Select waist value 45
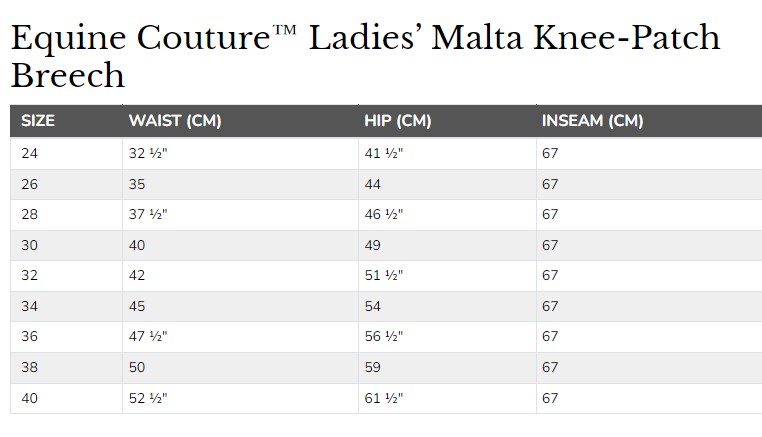This screenshot has width=762, height=437. click(137, 306)
